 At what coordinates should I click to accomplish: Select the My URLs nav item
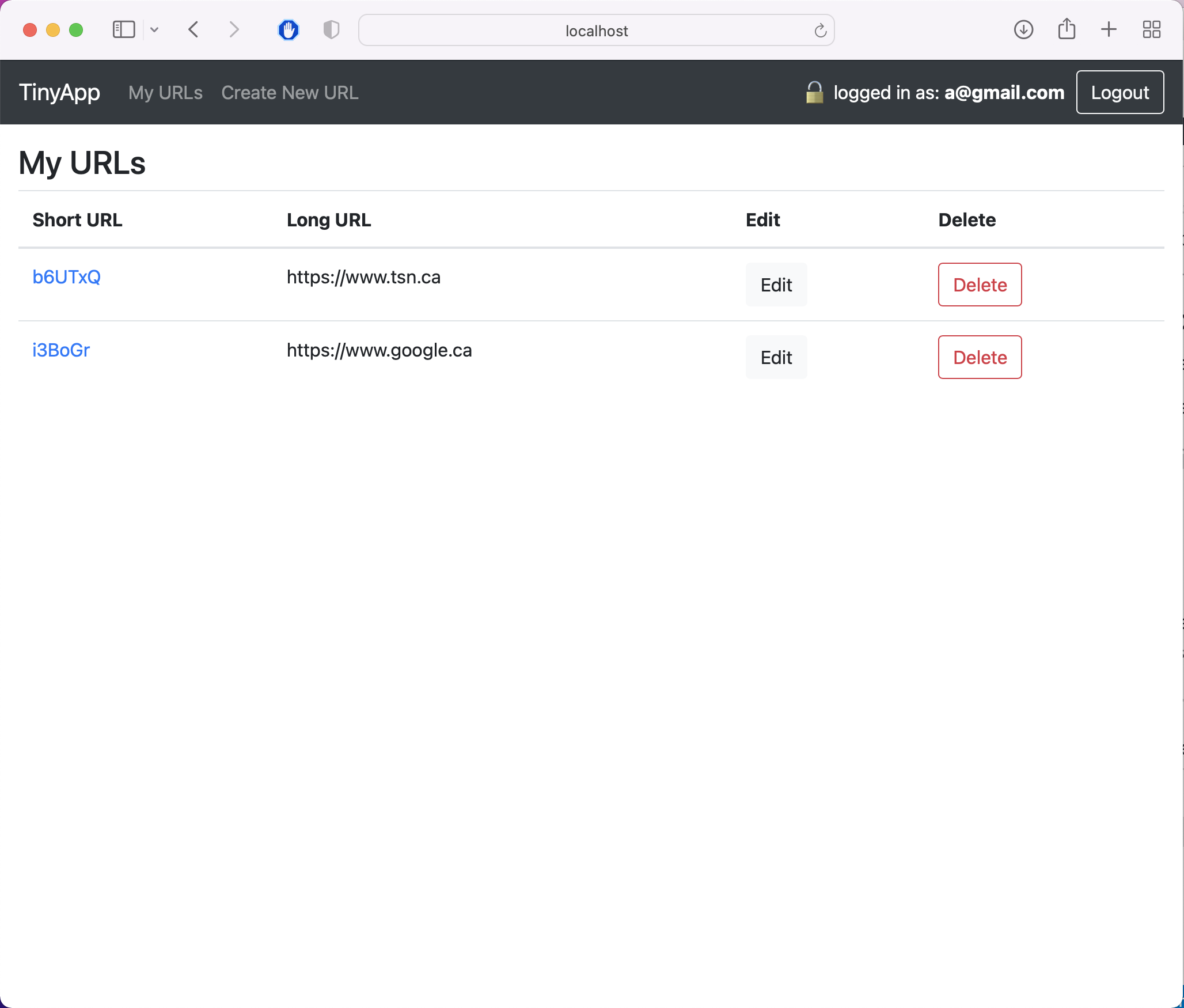click(165, 93)
